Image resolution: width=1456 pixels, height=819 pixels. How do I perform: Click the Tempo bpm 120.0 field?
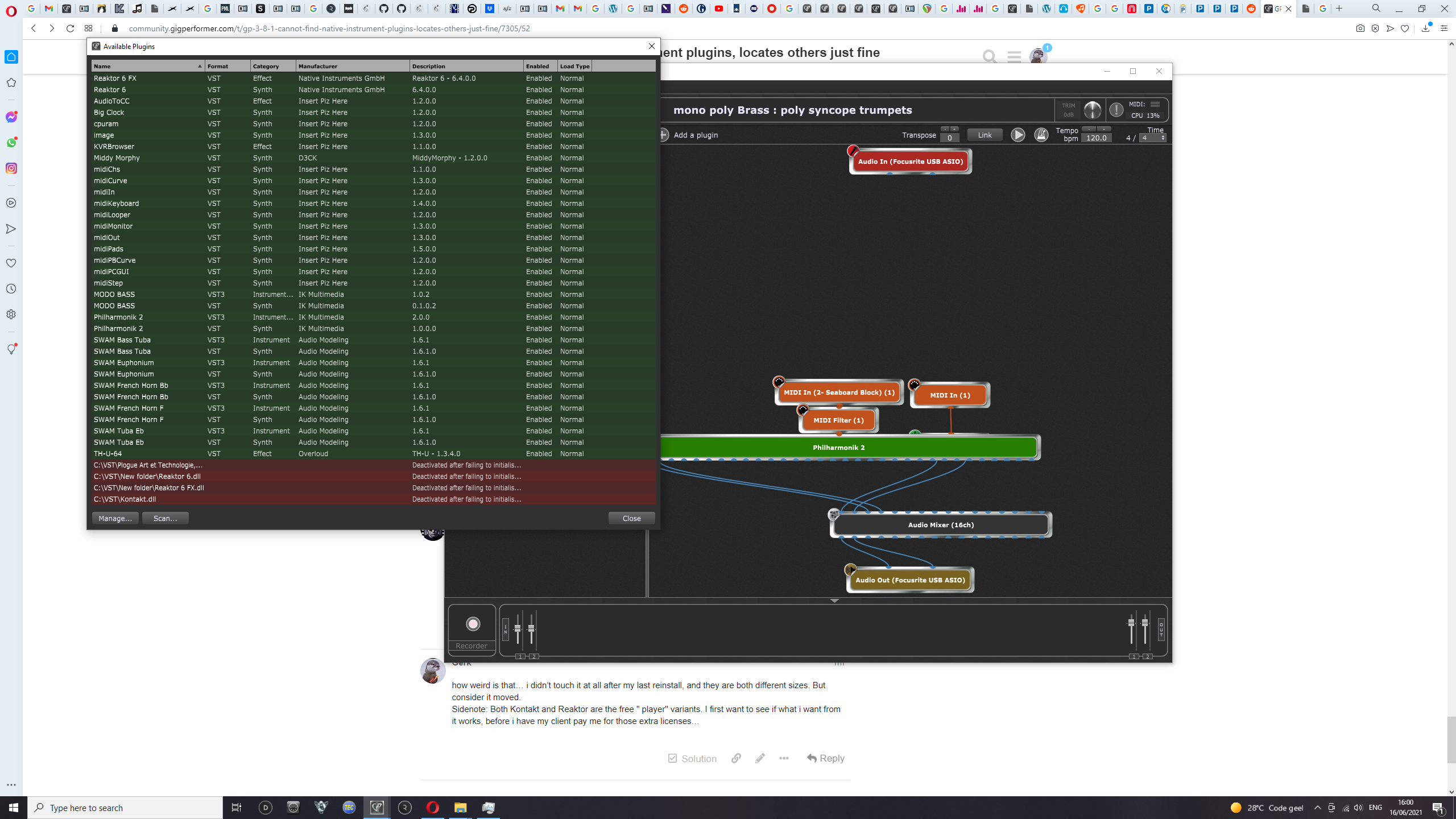pos(1096,138)
